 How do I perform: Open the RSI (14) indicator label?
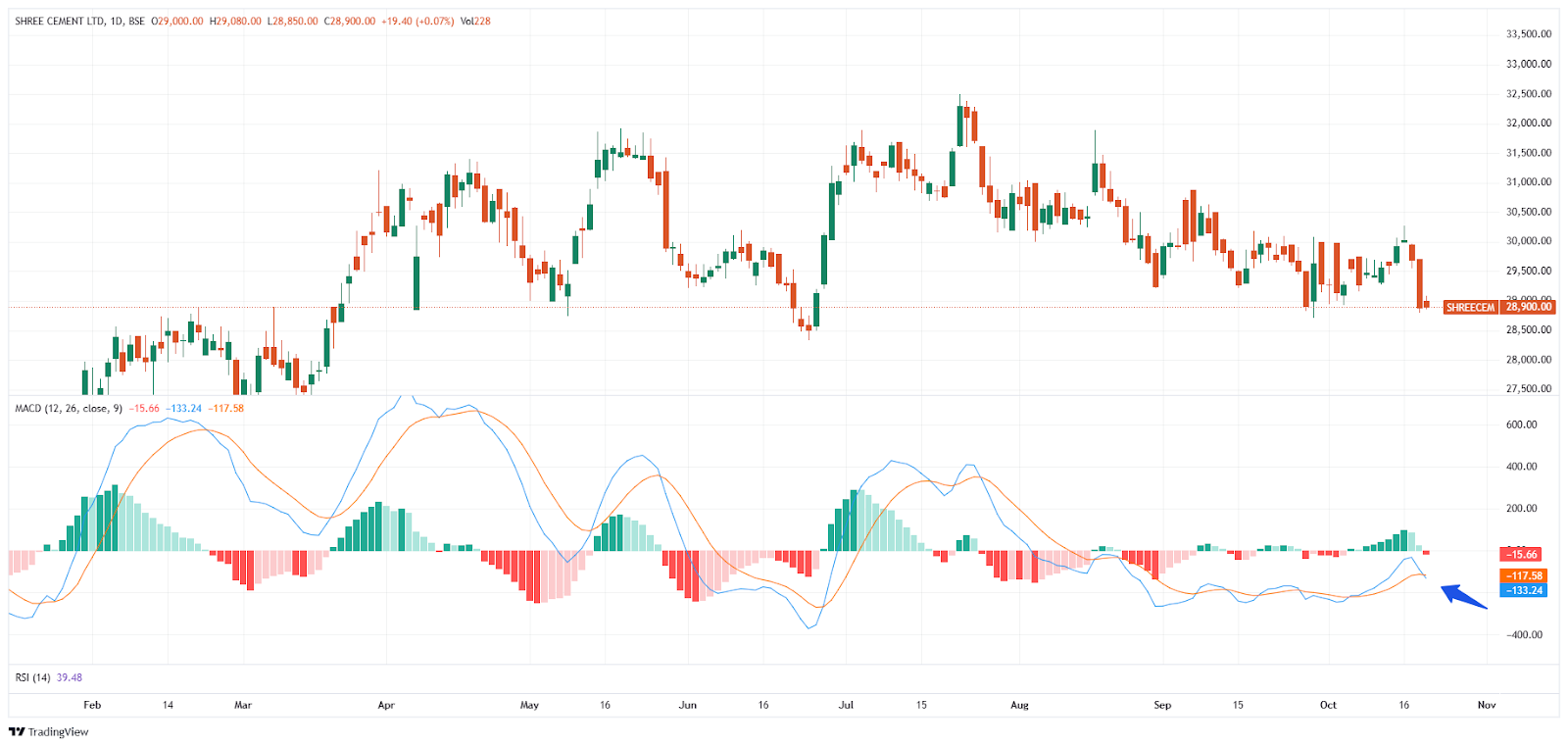32,677
